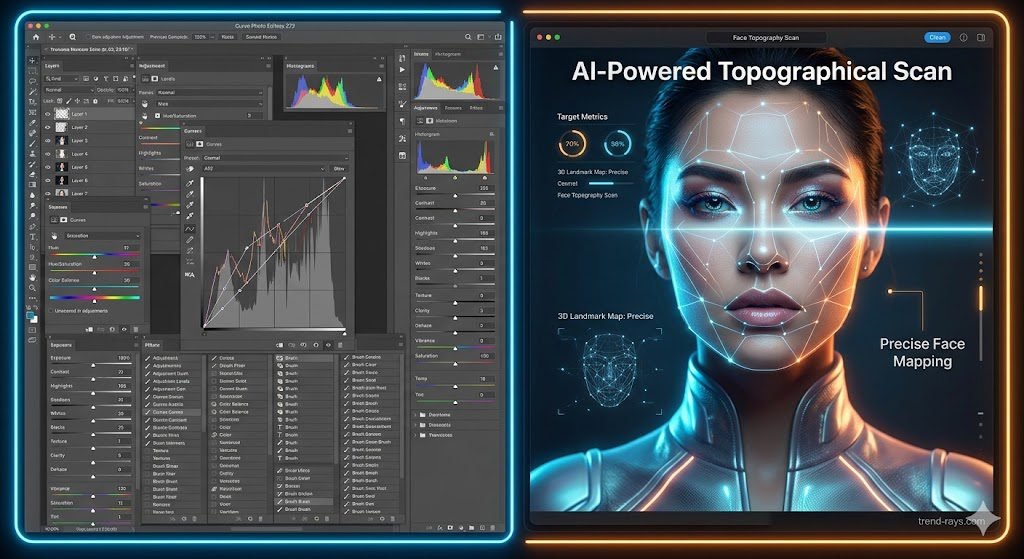
Task: Select the Zoom magnifier tool near toolbar bottom
Action: (33, 288)
